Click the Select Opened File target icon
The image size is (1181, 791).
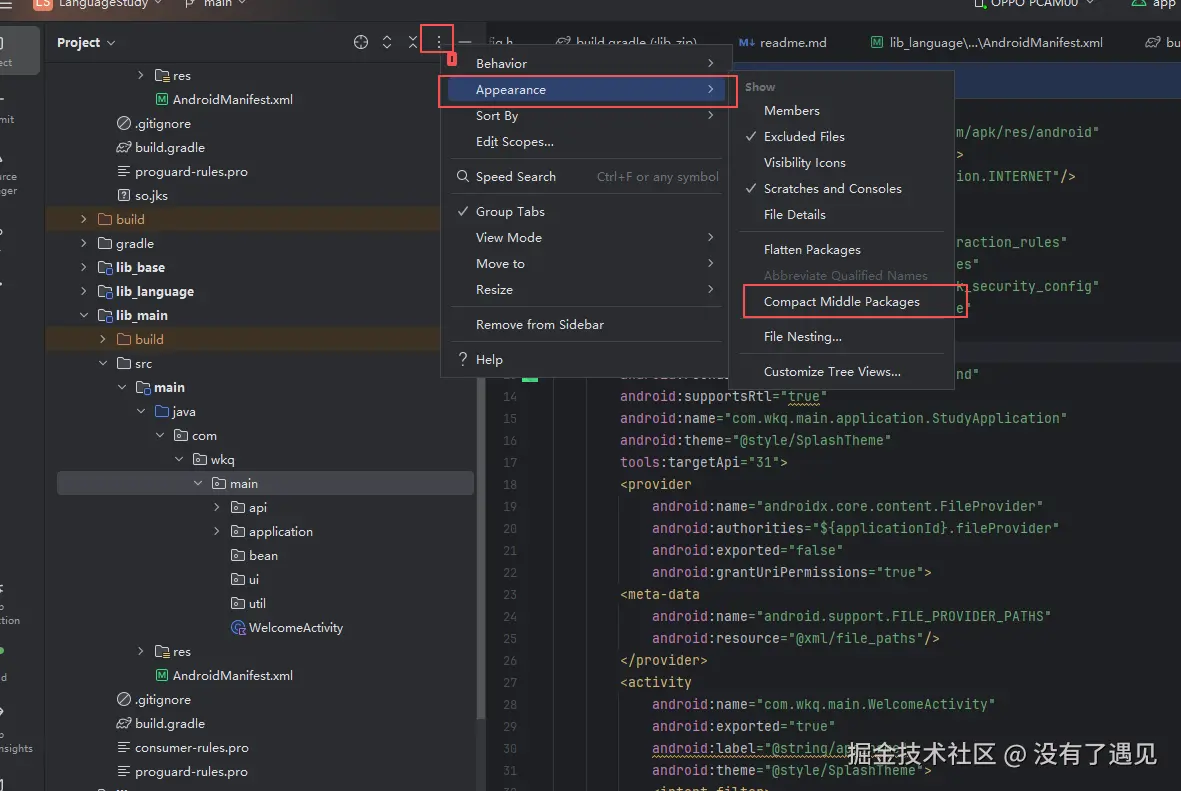[x=361, y=42]
